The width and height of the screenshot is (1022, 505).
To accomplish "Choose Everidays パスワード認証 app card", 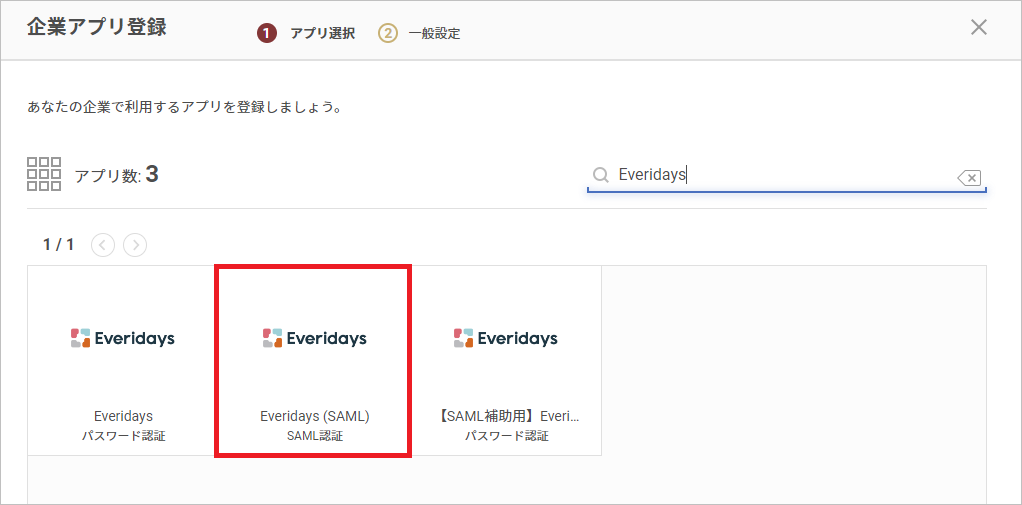I will 123,360.
